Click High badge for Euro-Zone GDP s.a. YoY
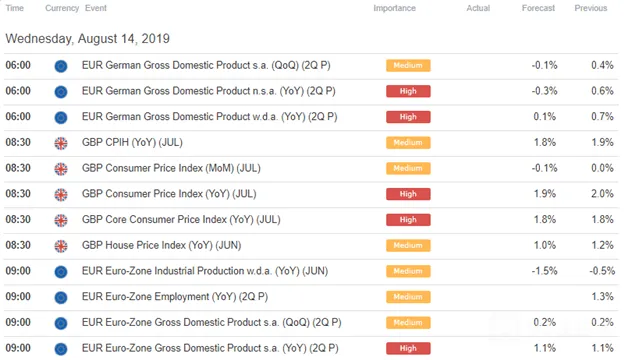The height and width of the screenshot is (360, 624). pos(408,348)
